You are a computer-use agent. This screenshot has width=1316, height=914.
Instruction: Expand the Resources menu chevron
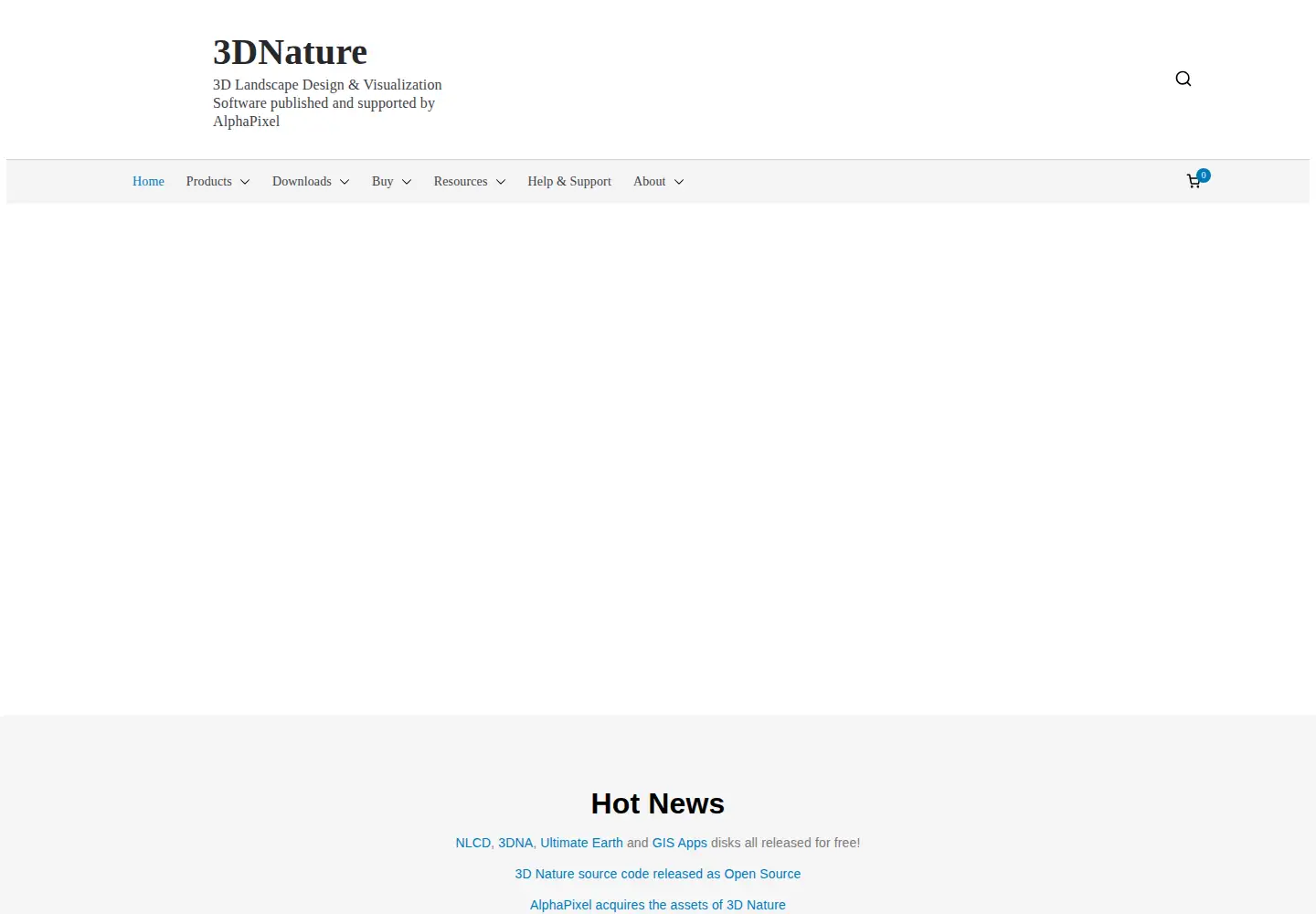(x=501, y=182)
